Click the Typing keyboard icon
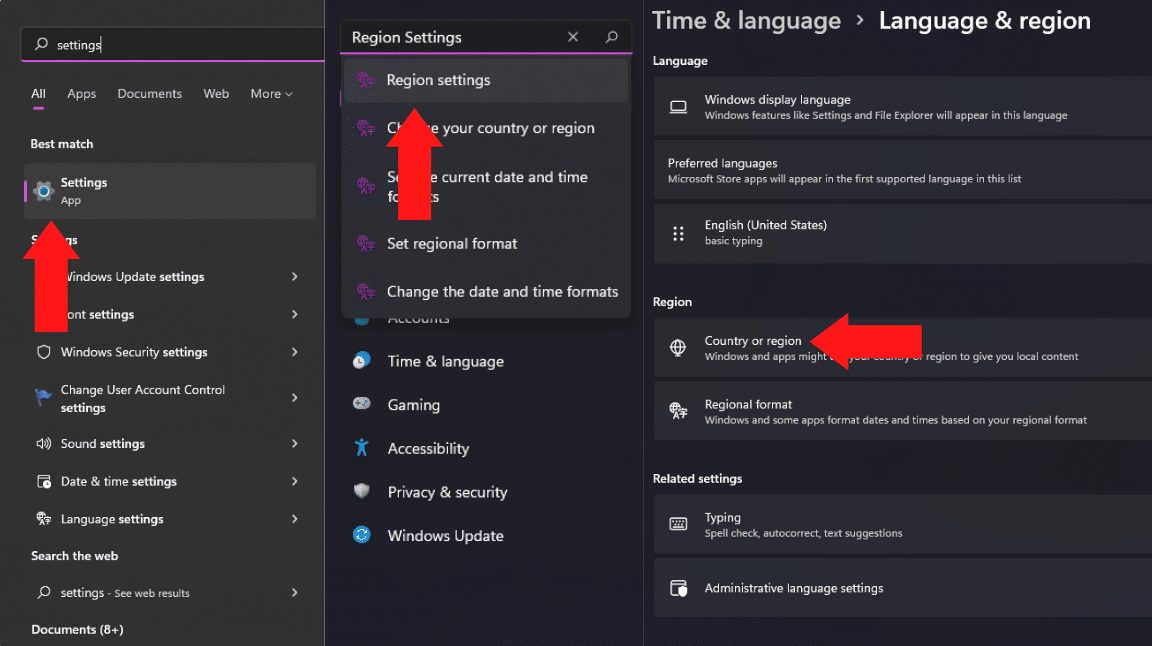 pos(678,524)
